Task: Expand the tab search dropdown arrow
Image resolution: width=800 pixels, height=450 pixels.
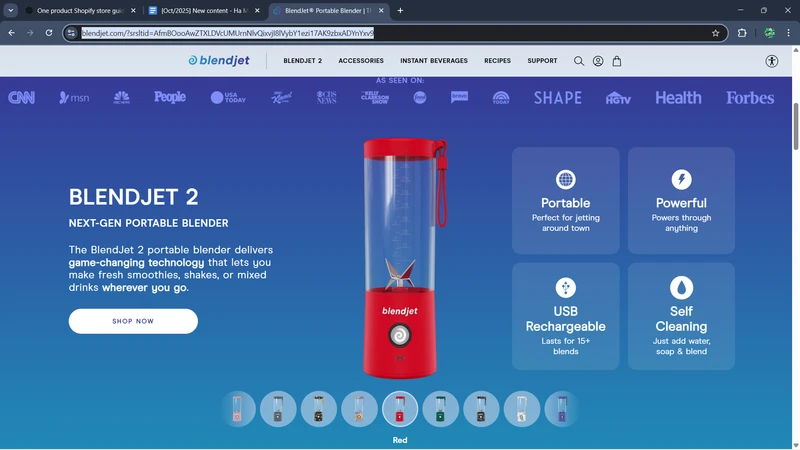Action: coord(11,10)
